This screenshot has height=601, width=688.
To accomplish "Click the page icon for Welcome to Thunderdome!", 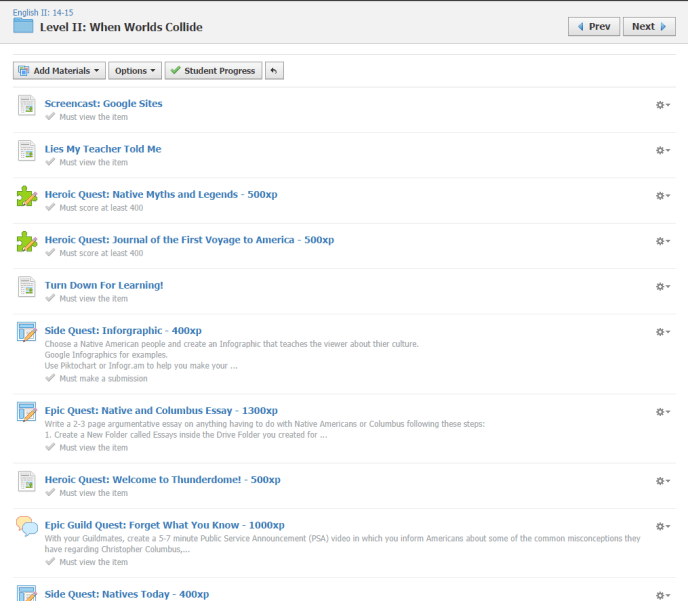I will (x=26, y=481).
